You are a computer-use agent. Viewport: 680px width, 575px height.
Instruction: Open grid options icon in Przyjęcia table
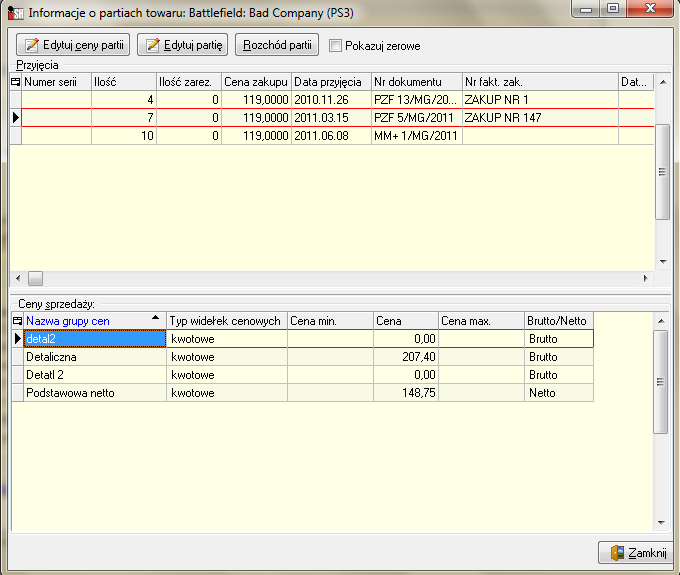16,82
